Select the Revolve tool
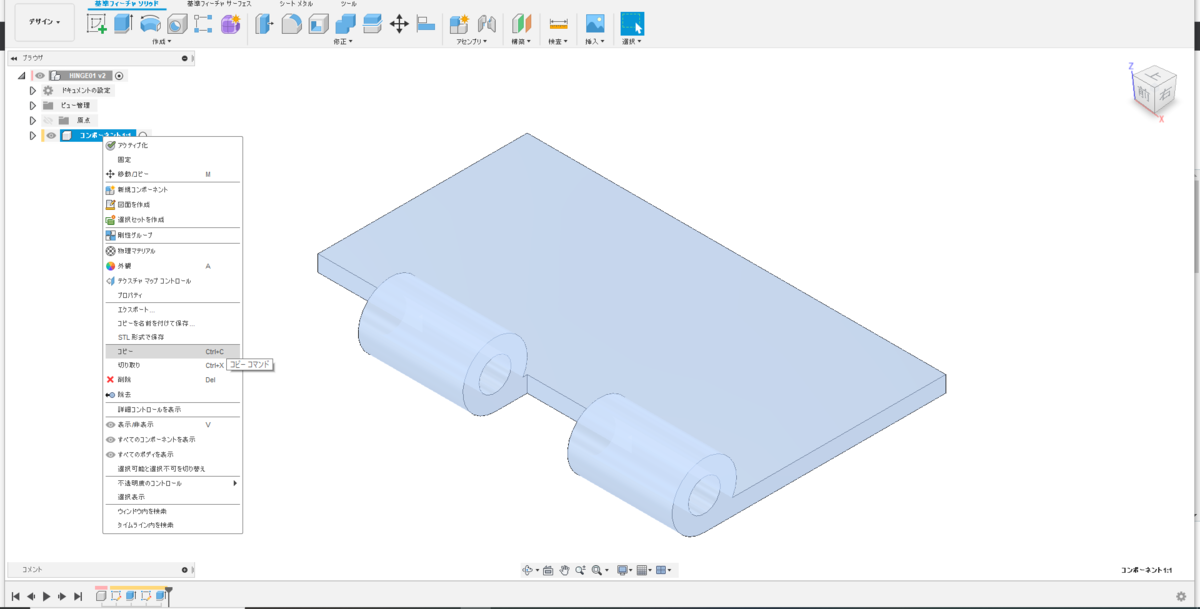Image resolution: width=1200 pixels, height=609 pixels. coord(150,23)
